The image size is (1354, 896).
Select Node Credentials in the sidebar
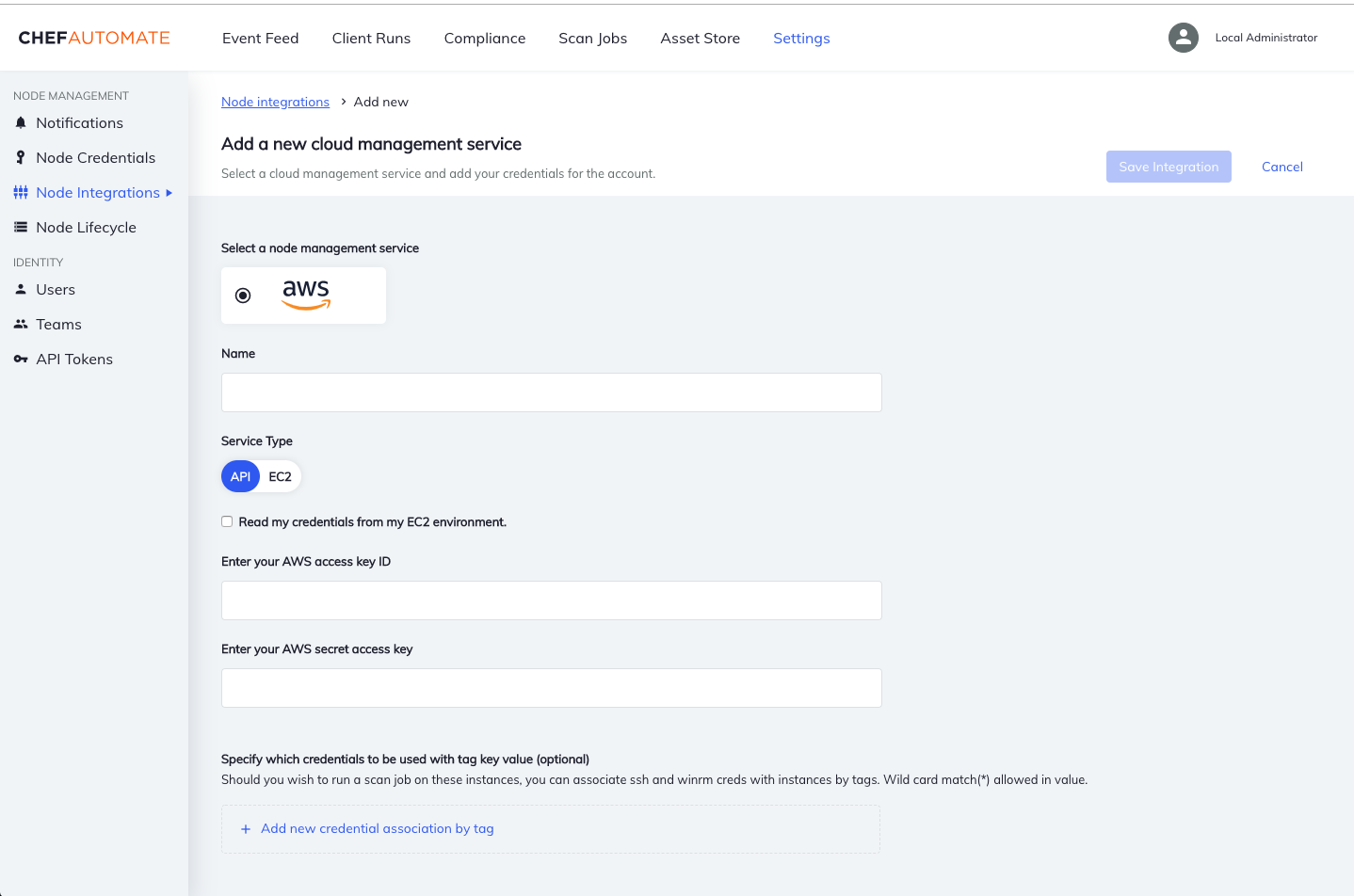(x=95, y=157)
